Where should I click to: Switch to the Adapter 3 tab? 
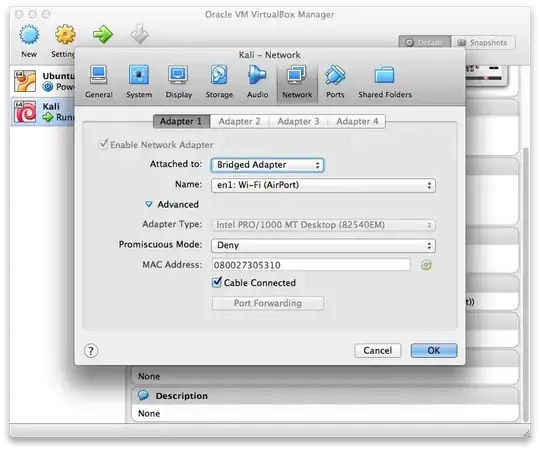298,121
